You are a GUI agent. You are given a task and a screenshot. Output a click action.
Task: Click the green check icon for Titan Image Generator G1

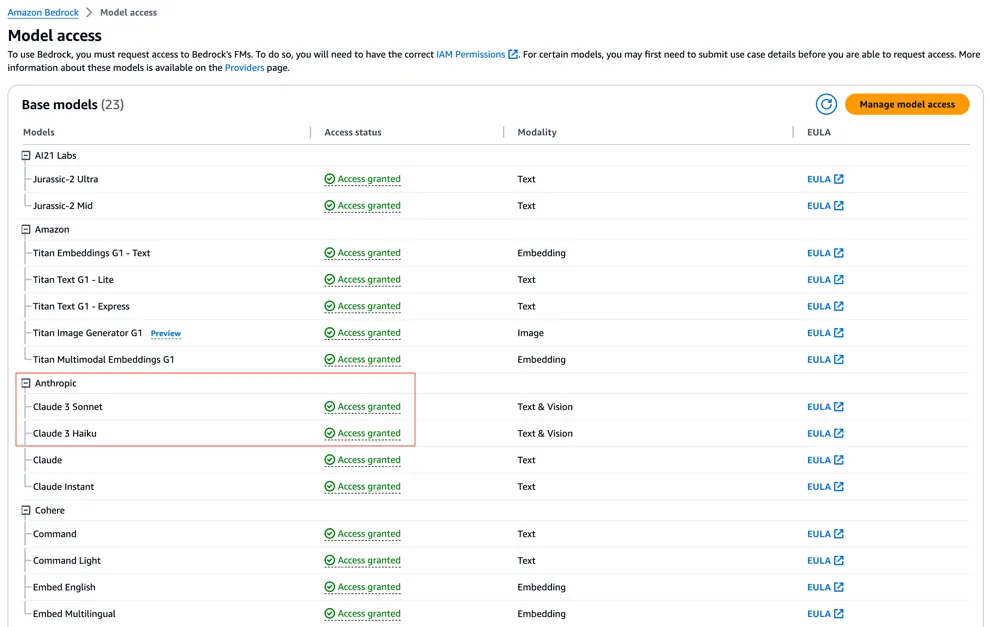330,333
